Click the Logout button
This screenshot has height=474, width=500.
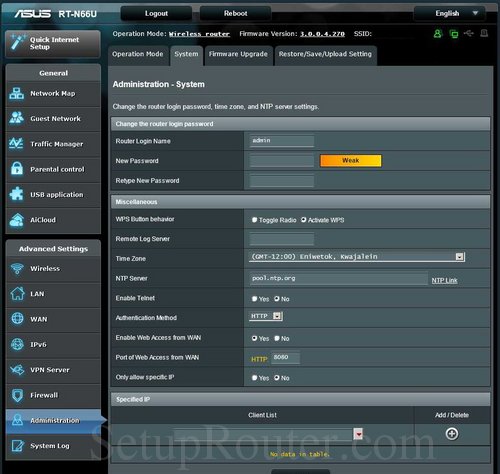(156, 13)
